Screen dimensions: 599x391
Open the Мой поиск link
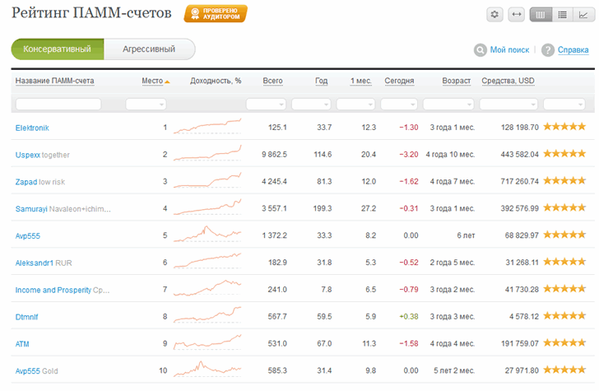(x=510, y=50)
